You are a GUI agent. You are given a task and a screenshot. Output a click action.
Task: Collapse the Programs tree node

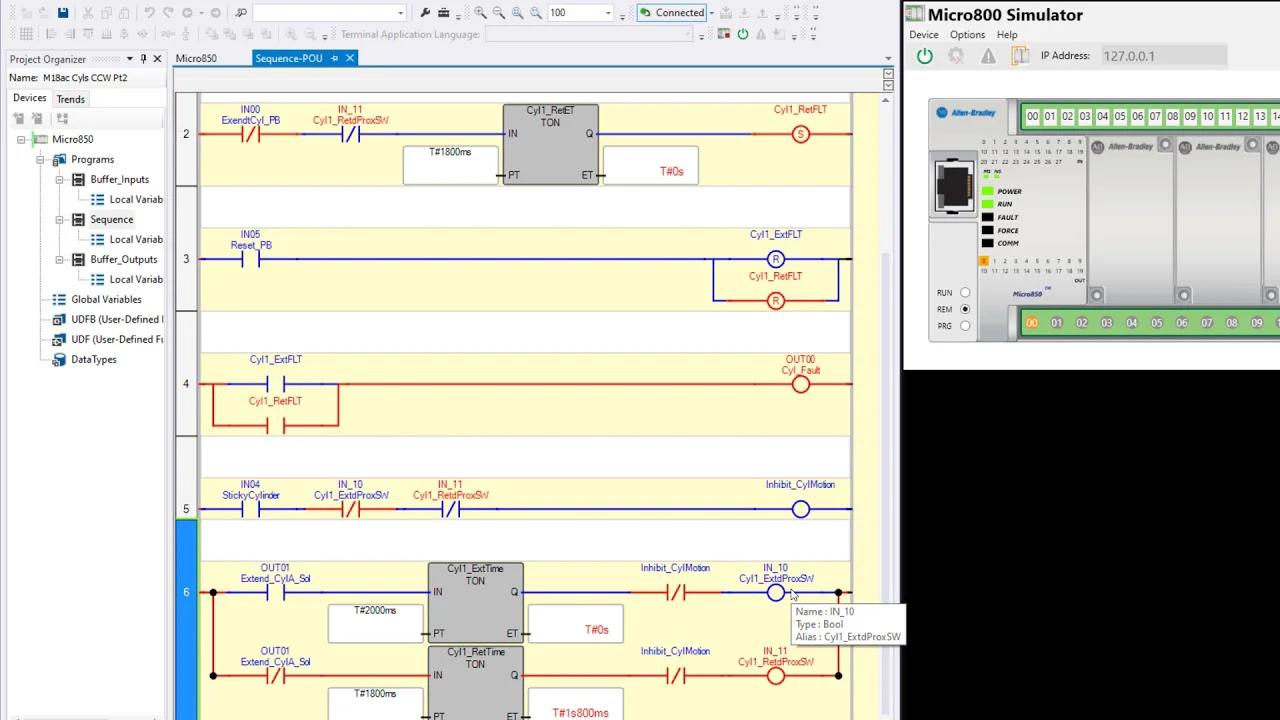point(41,159)
